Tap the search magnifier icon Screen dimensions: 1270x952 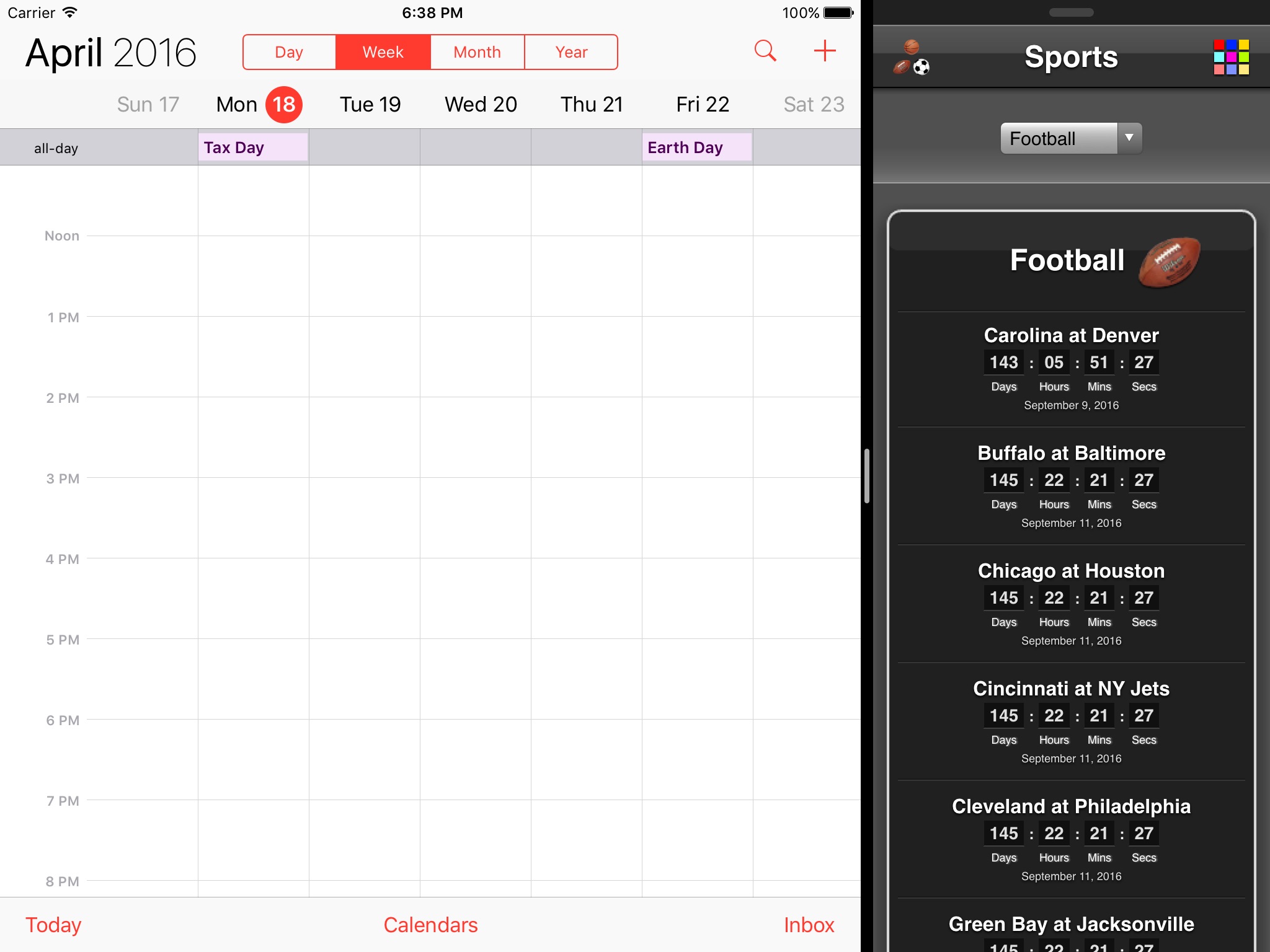coord(765,51)
